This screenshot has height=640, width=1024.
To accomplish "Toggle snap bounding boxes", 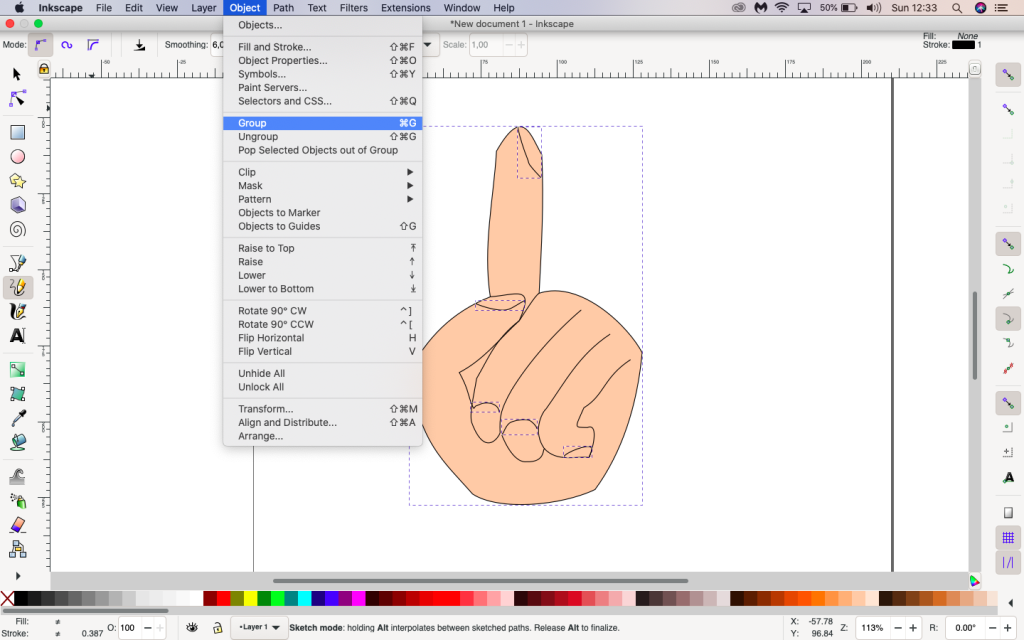I will (1008, 108).
